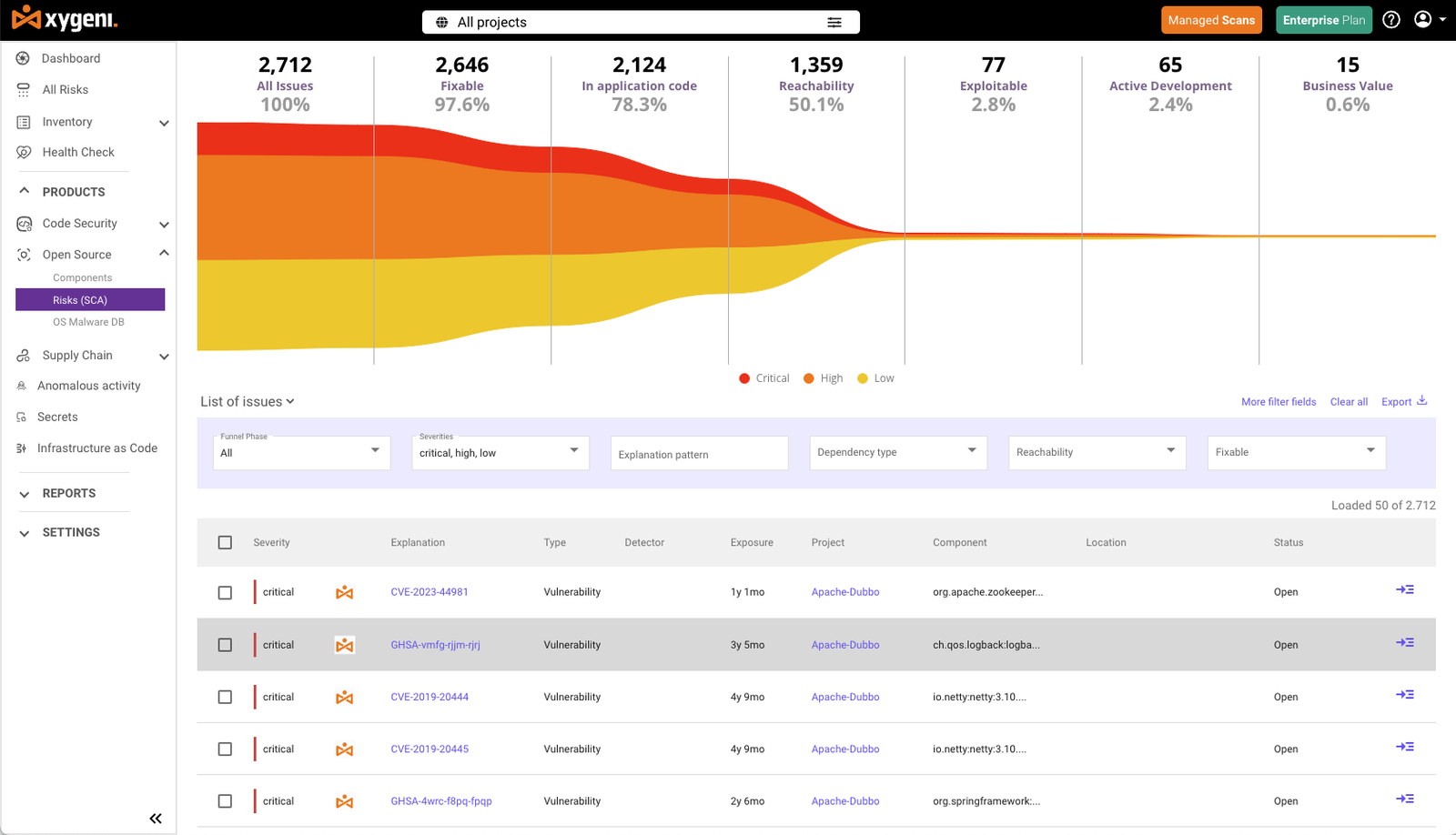The height and width of the screenshot is (835, 1456).
Task: Click the Export download icon
Action: click(1422, 400)
